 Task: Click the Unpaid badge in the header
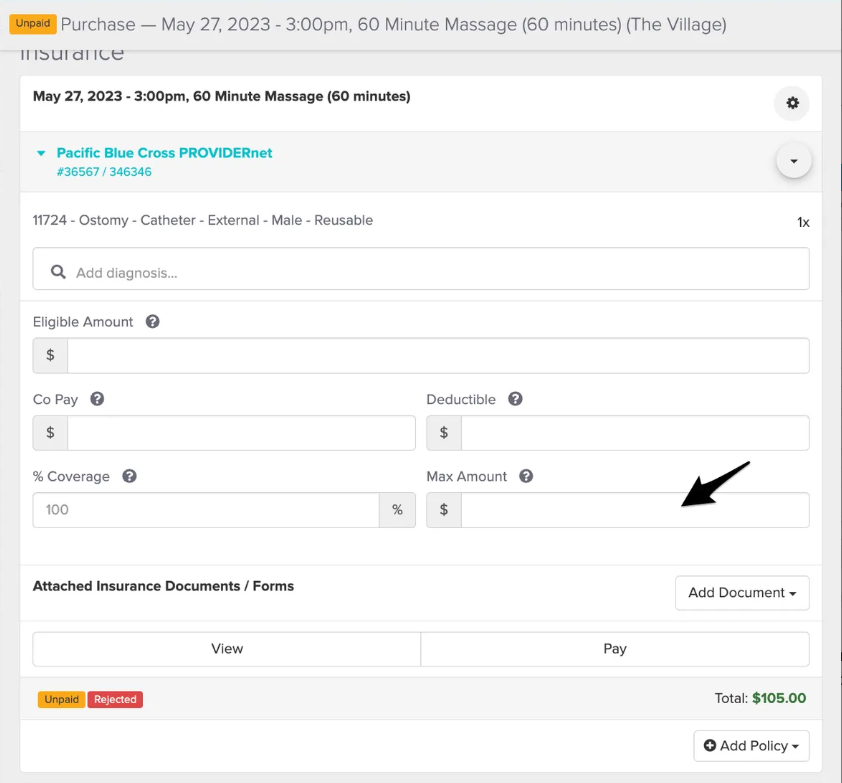click(33, 24)
